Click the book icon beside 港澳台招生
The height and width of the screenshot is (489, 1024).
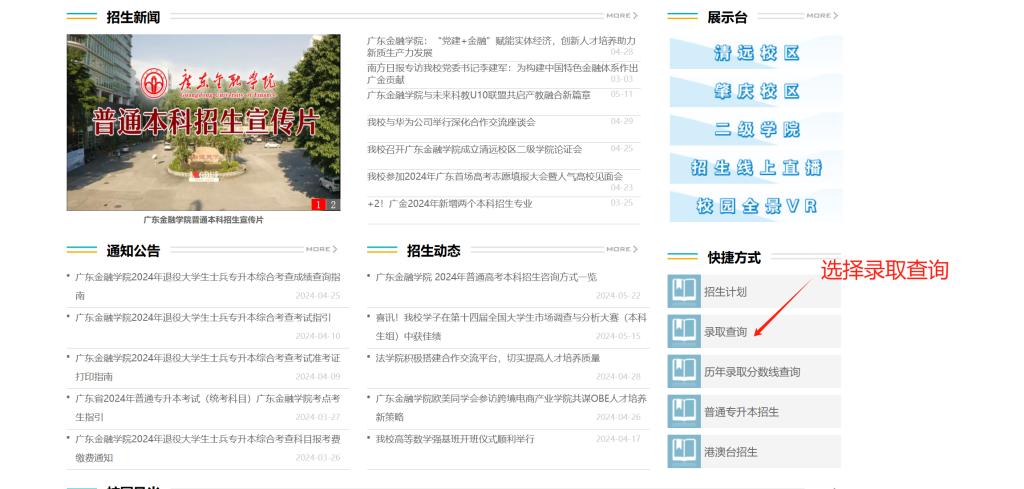click(684, 451)
